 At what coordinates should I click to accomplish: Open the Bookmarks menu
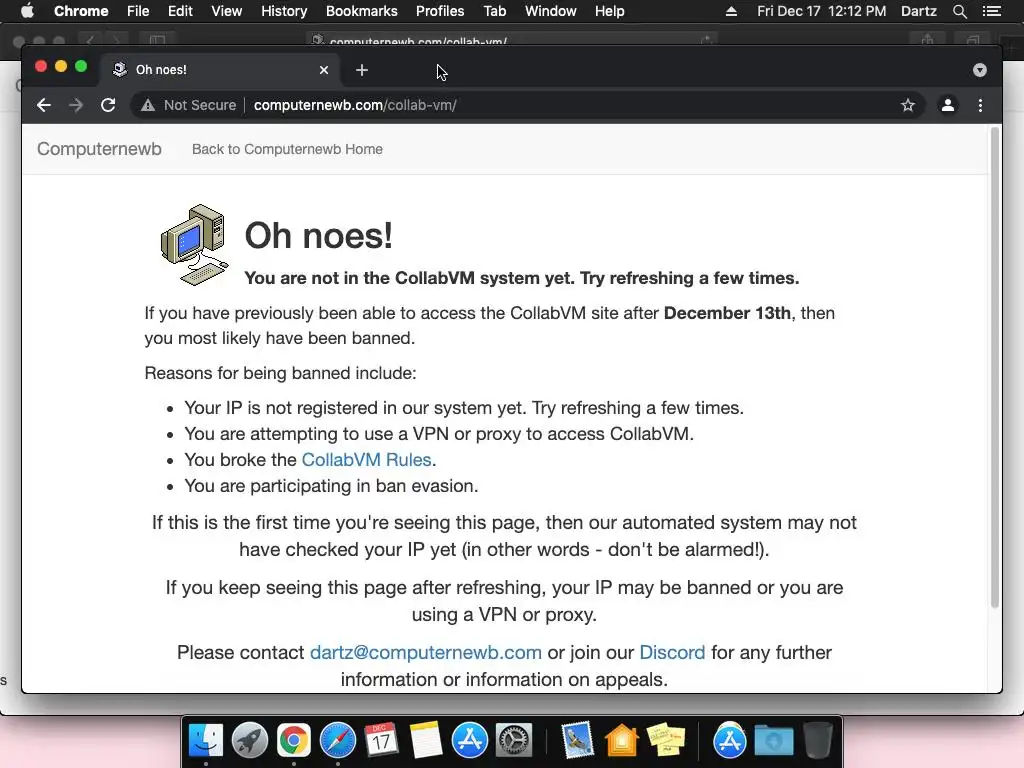(362, 11)
